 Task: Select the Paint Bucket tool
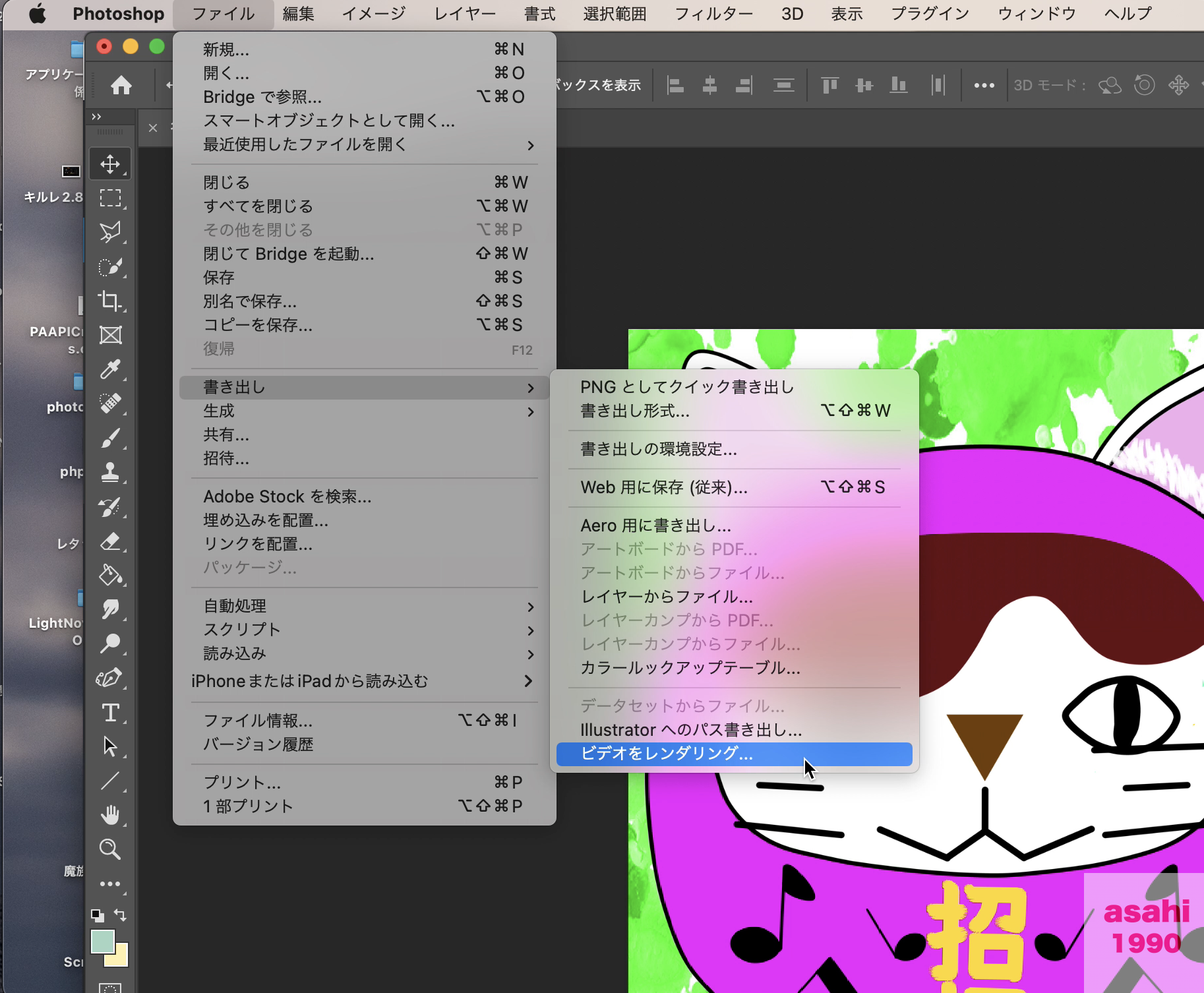pos(110,575)
